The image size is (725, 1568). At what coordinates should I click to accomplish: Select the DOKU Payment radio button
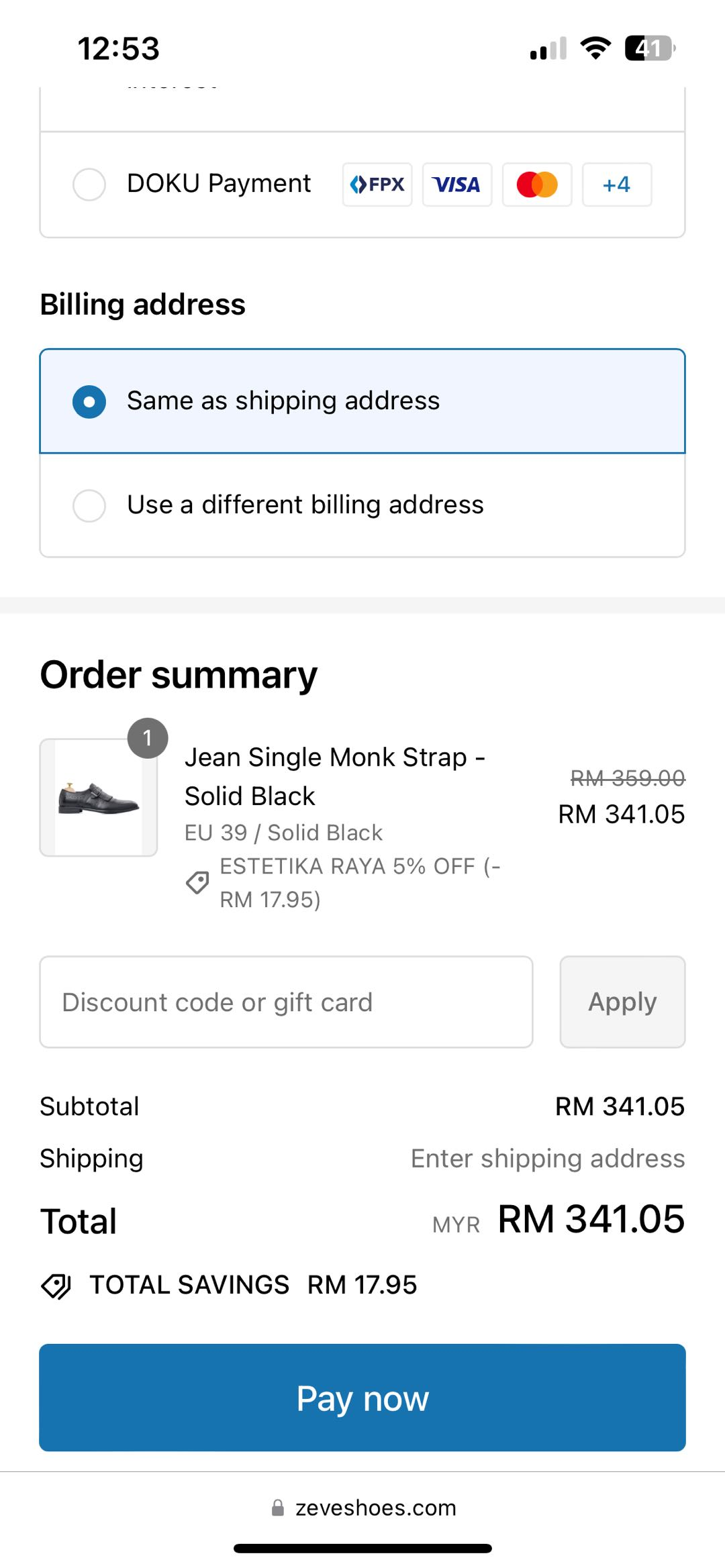[89, 184]
